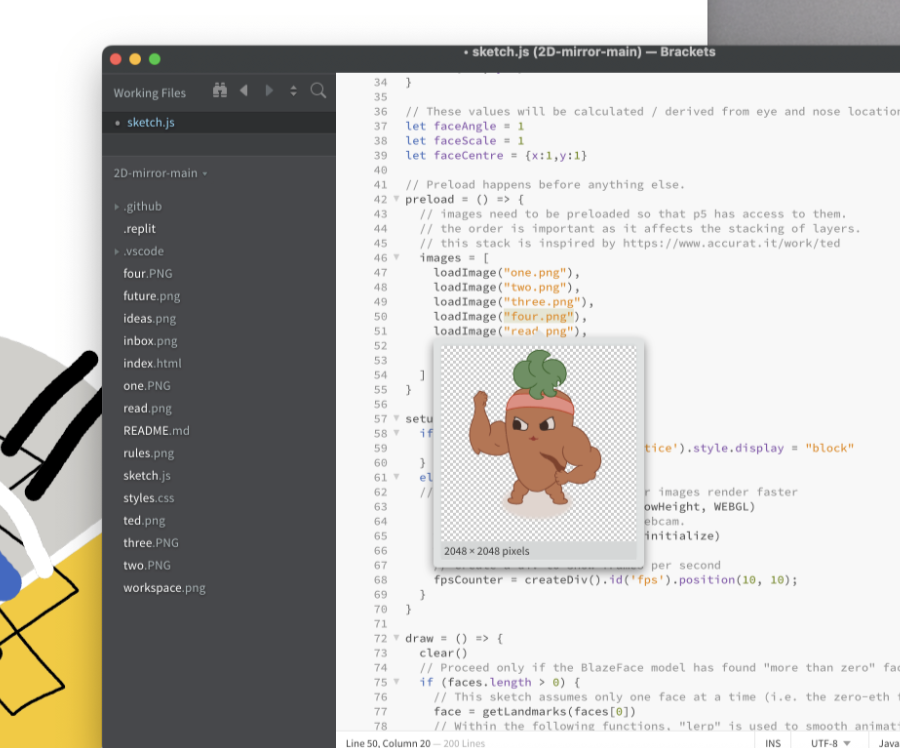This screenshot has height=748, width=900.
Task: Open search with the magnifying glass icon
Action: [318, 91]
